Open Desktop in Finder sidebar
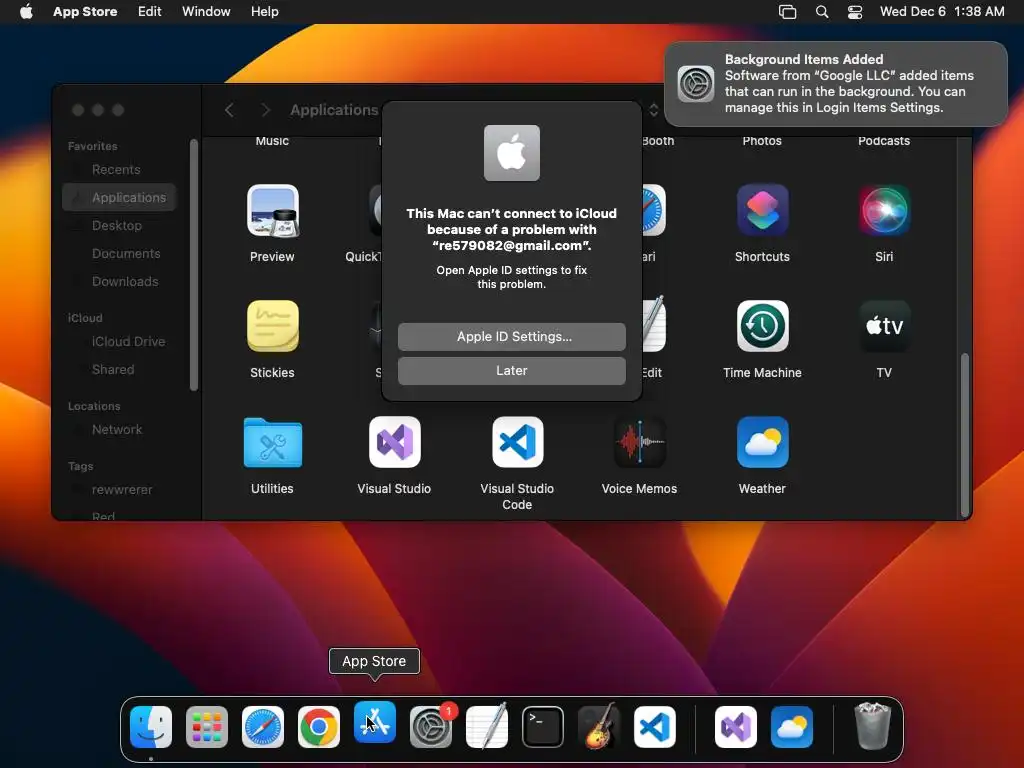 pyautogui.click(x=120, y=225)
